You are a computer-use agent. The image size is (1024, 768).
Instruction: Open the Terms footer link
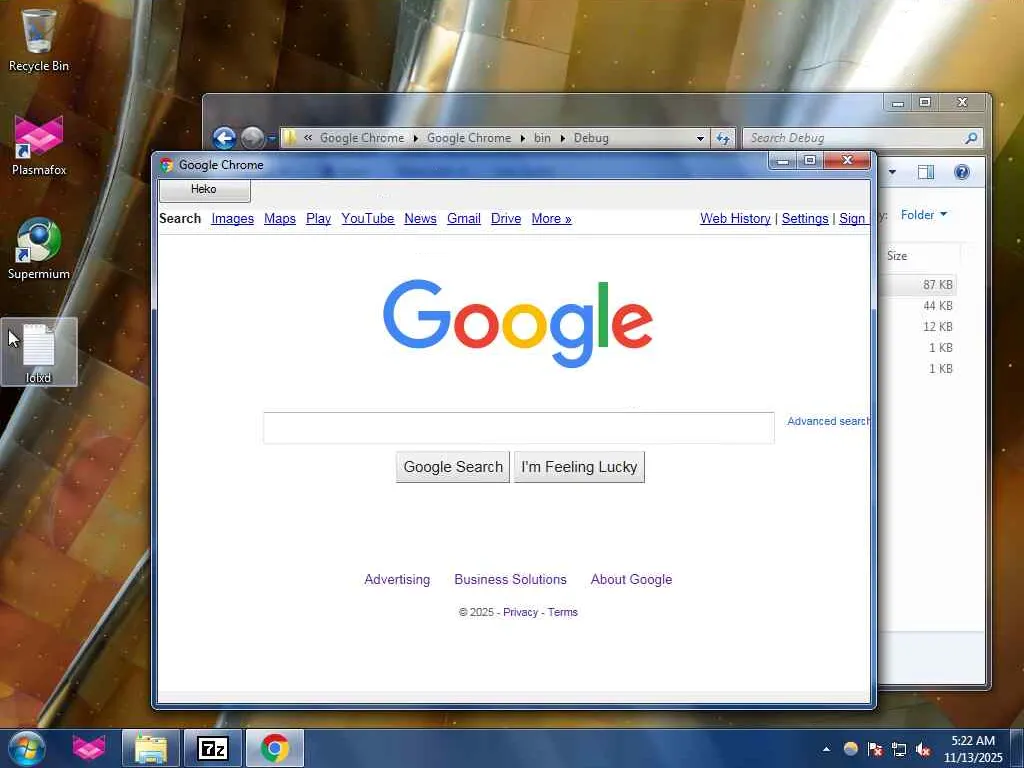(562, 612)
